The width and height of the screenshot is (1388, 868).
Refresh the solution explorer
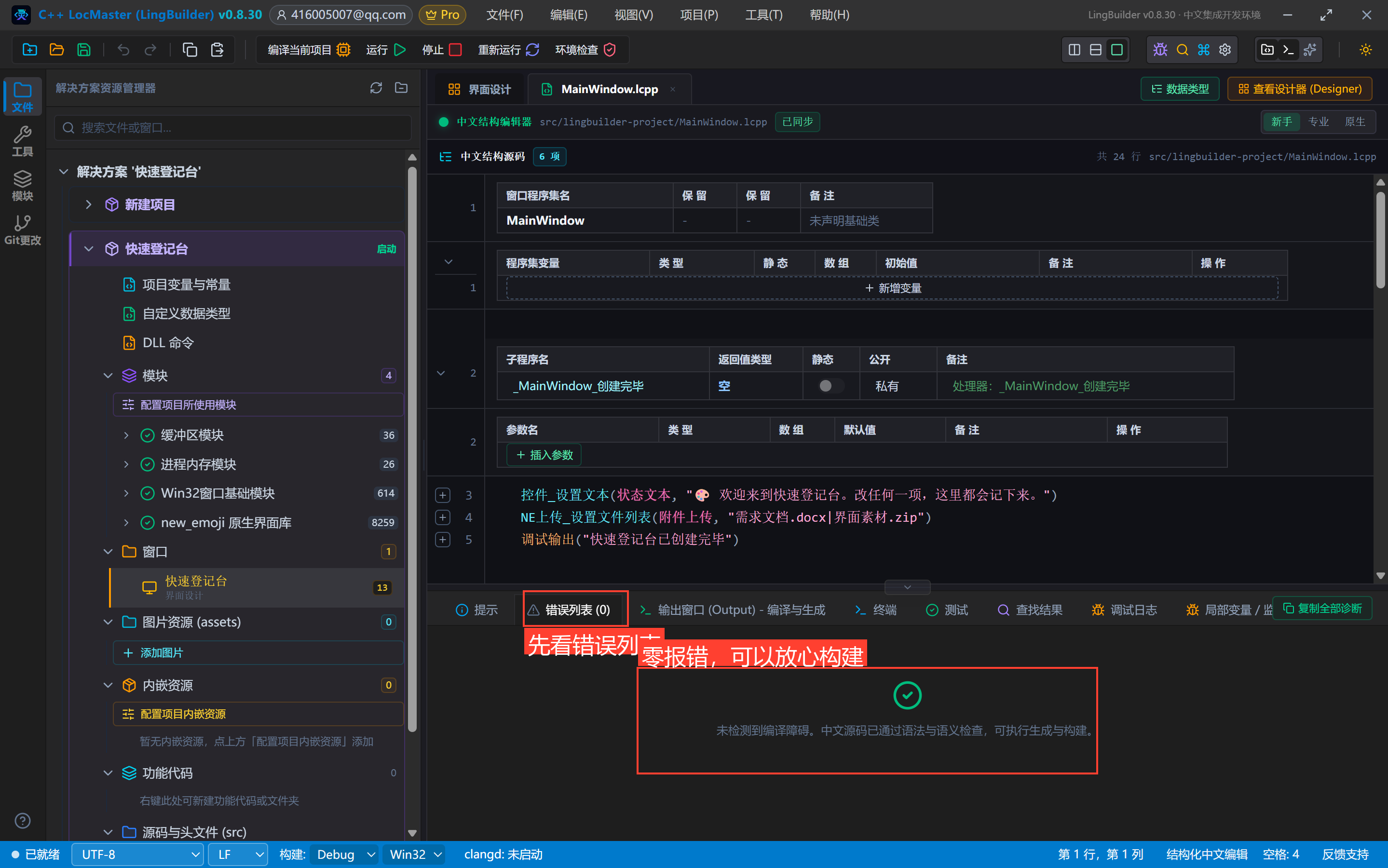(x=376, y=88)
